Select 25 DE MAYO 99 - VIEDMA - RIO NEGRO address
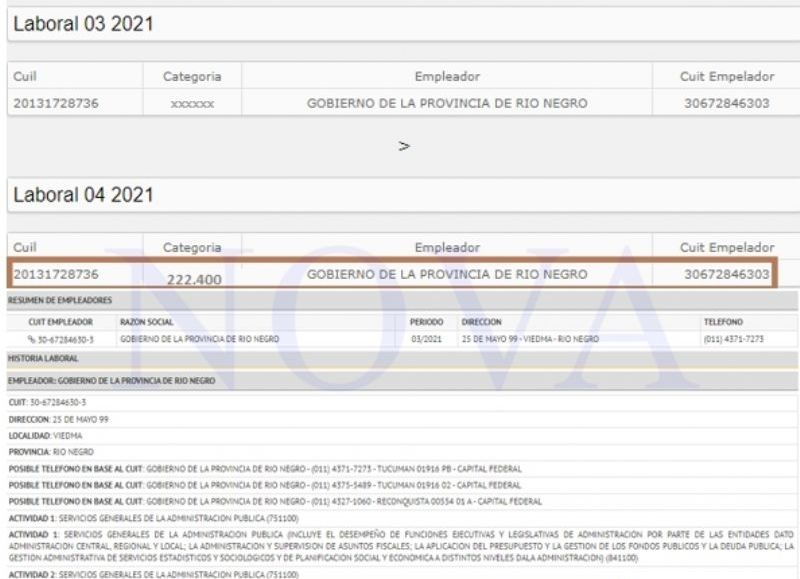This screenshot has width=800, height=579. (x=530, y=339)
